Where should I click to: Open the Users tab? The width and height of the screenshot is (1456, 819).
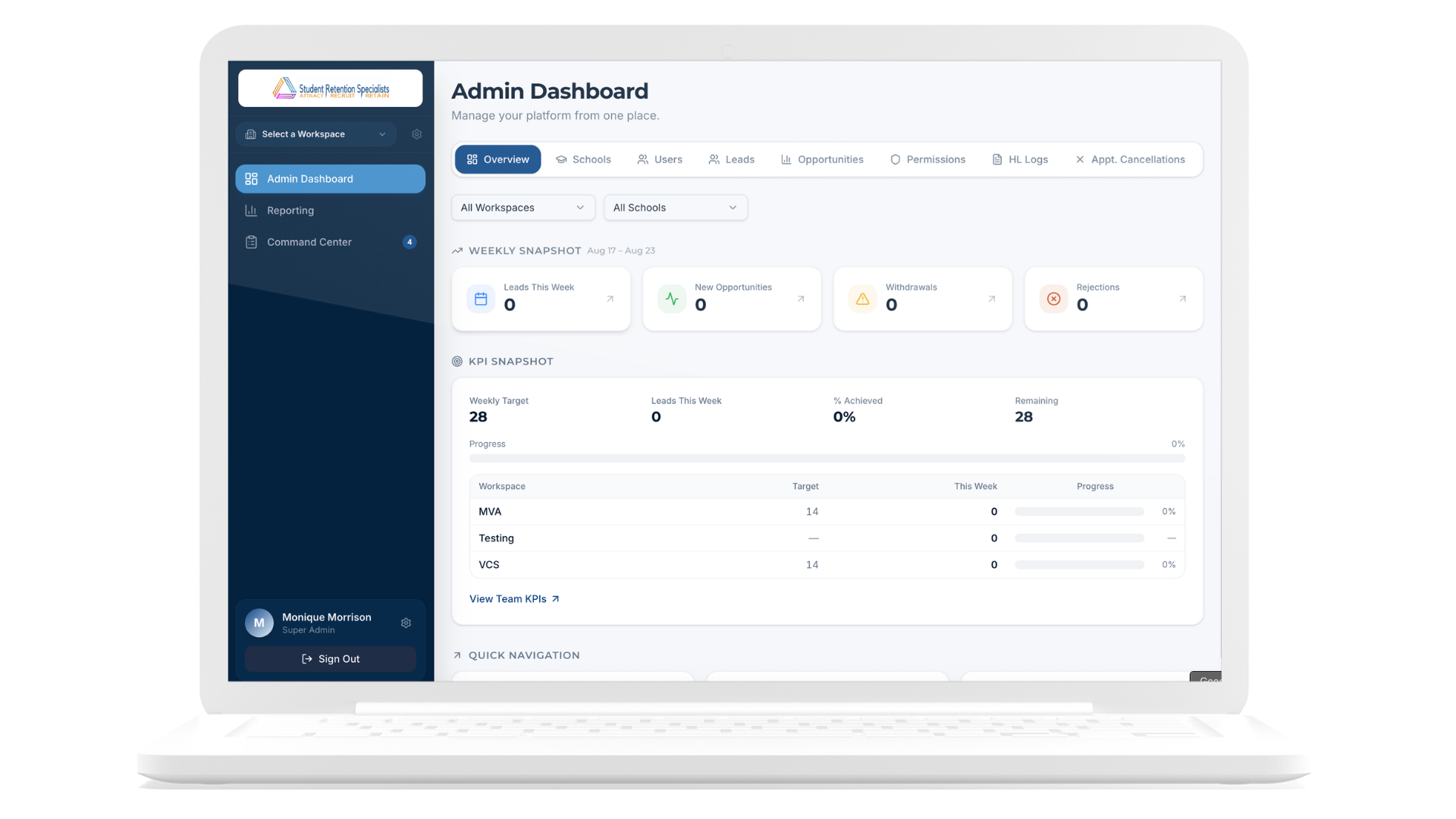tap(660, 159)
